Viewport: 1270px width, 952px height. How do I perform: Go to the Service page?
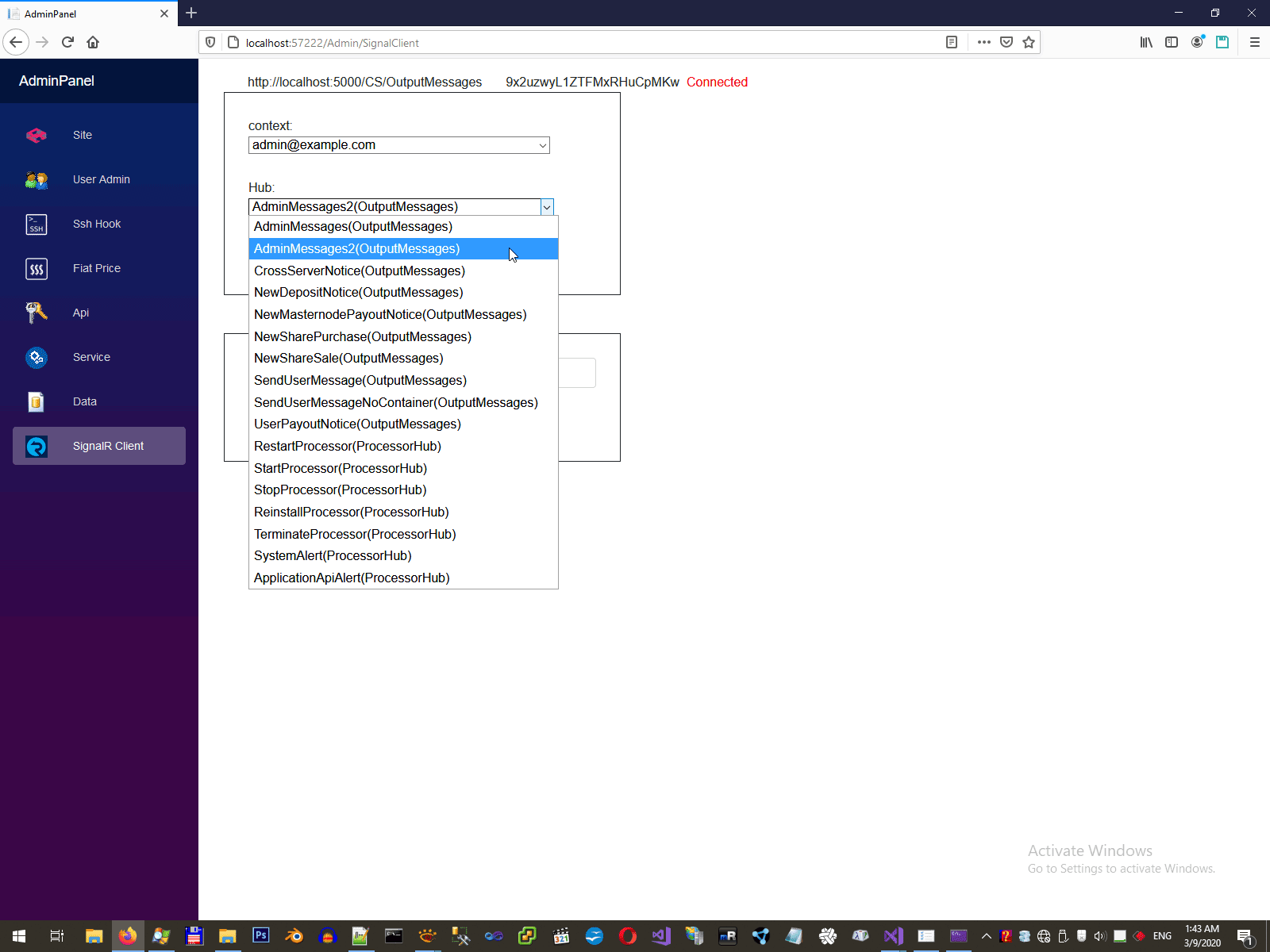pos(91,357)
